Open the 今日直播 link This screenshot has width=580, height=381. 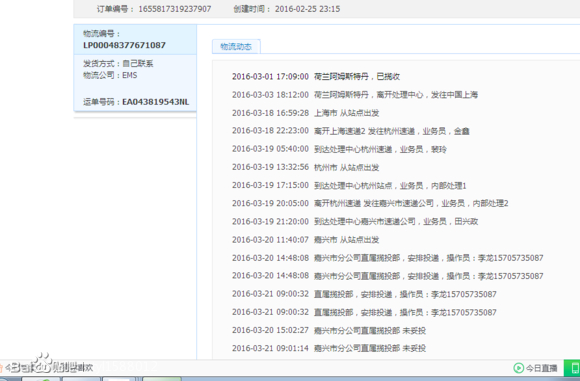542,368
